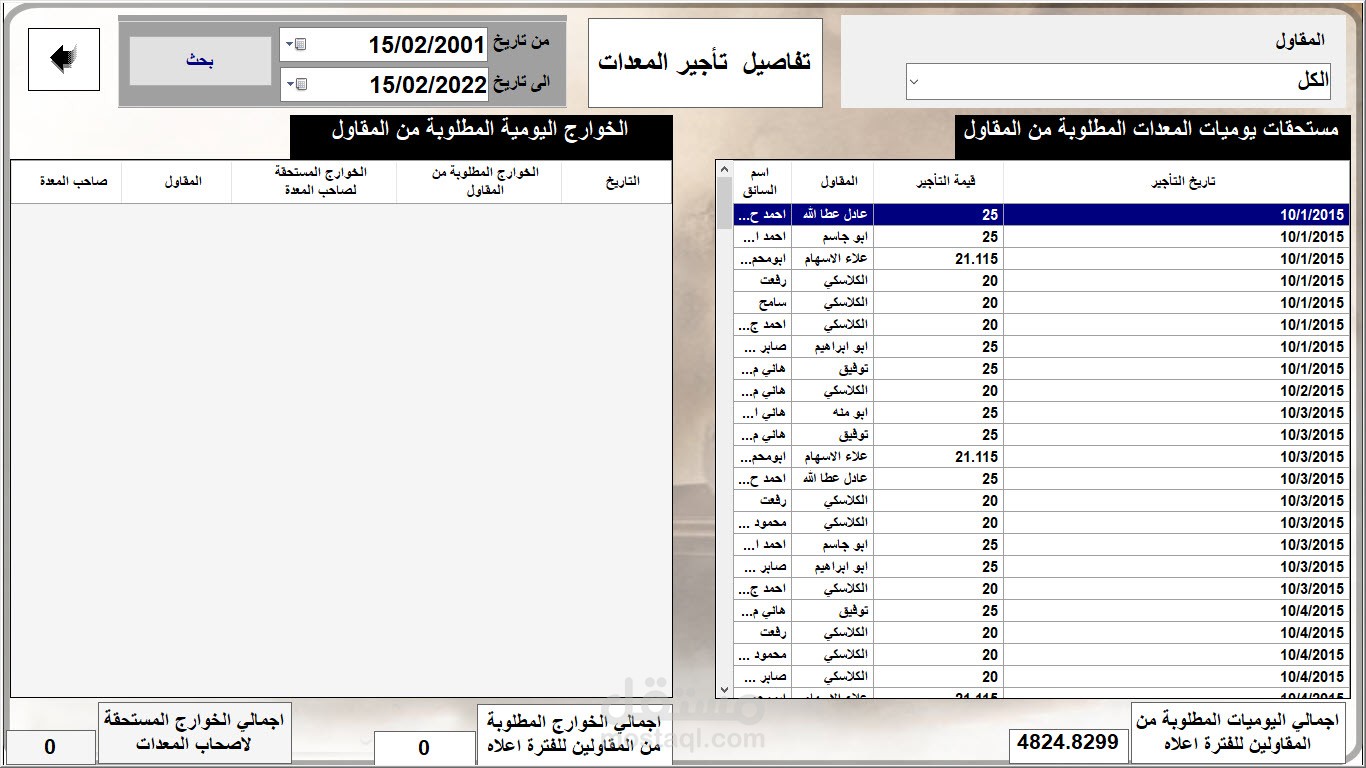Click the 15/02/2022 to-date field

point(384,85)
